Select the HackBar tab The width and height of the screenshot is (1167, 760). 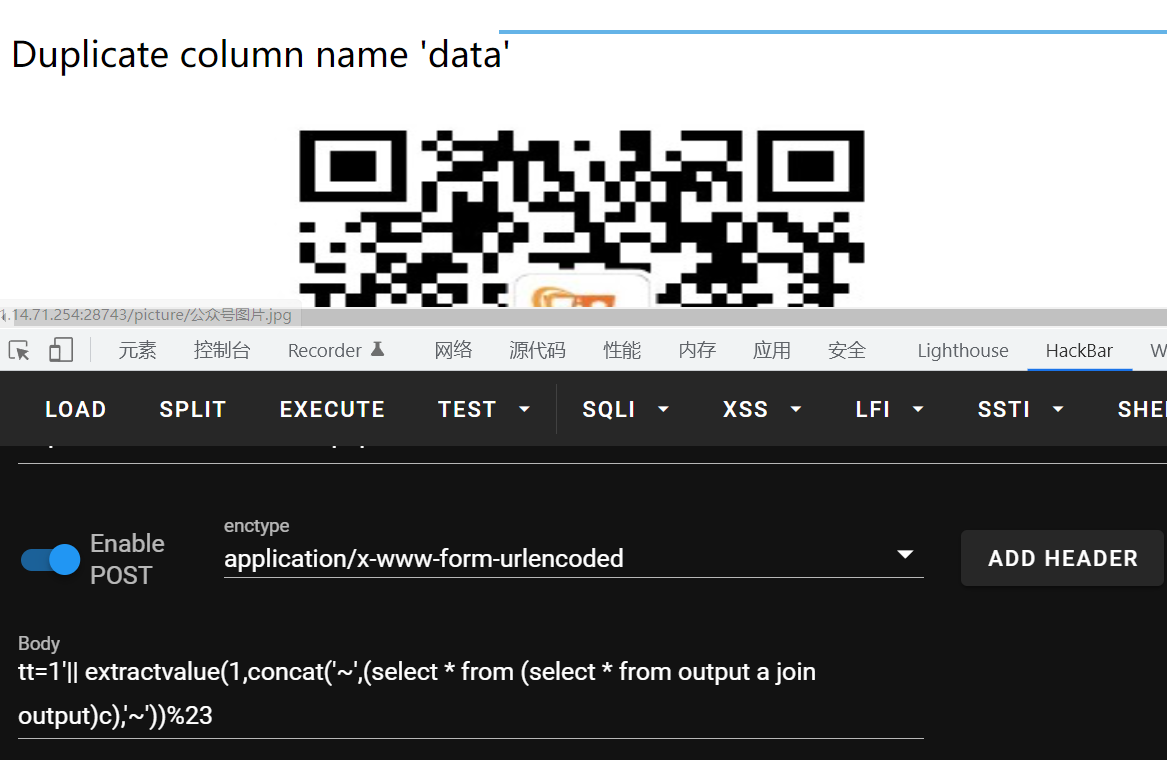pyautogui.click(x=1079, y=350)
